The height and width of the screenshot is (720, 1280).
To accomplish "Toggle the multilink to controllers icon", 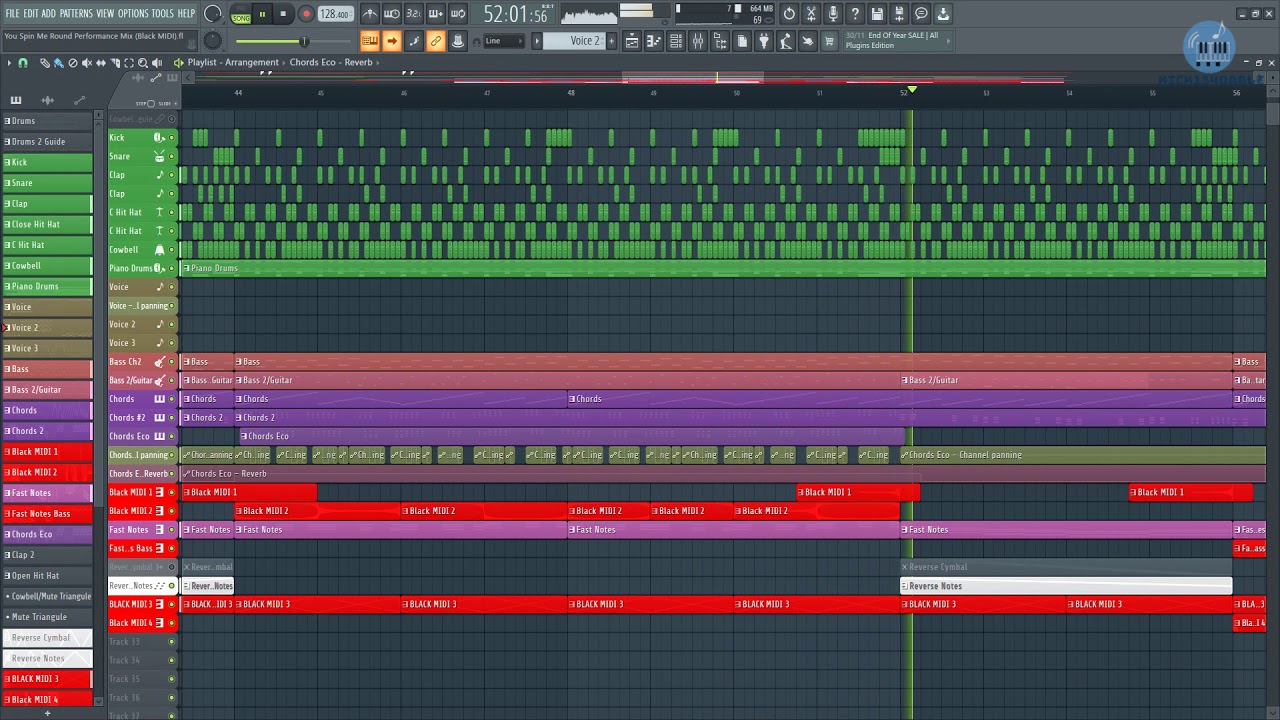I will [x=436, y=41].
